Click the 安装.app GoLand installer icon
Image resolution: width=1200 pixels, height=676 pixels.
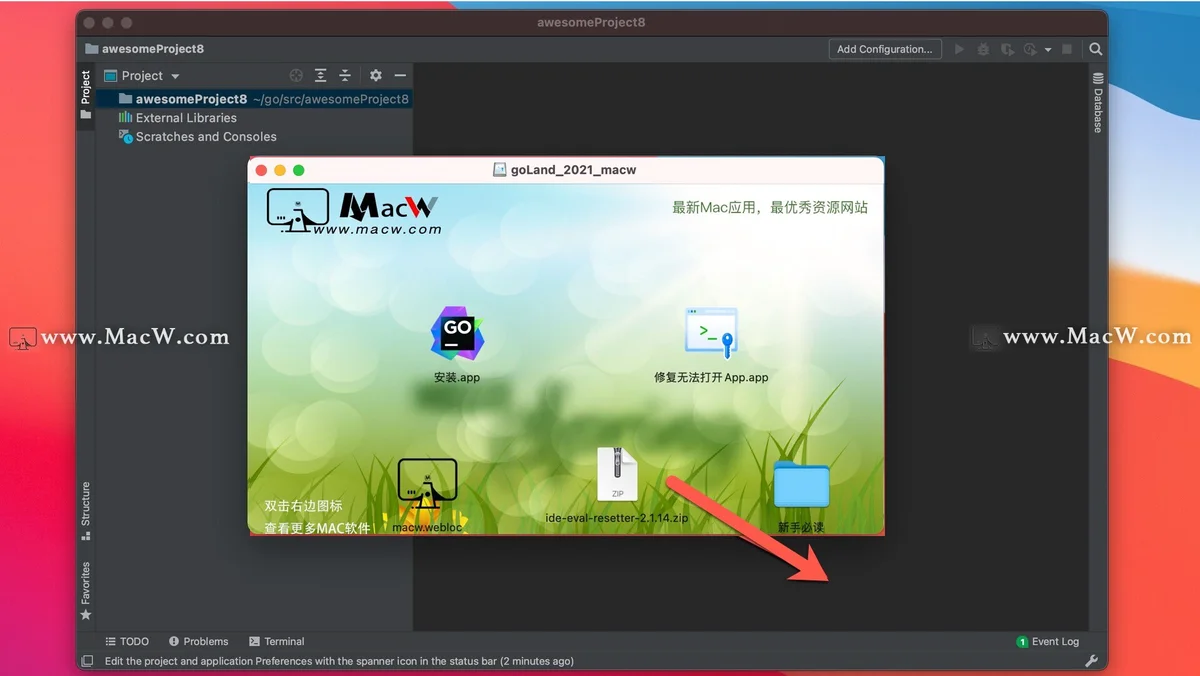(x=457, y=334)
